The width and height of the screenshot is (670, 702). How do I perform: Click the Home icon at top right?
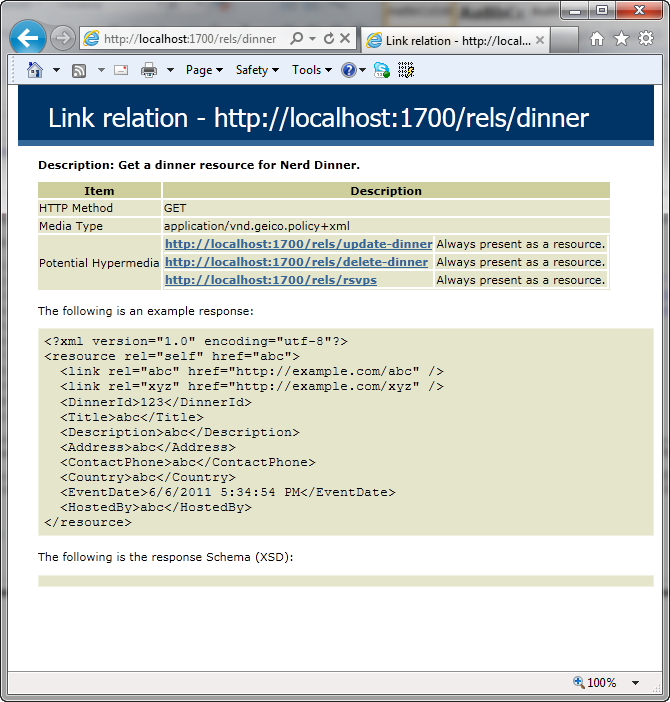pos(597,39)
